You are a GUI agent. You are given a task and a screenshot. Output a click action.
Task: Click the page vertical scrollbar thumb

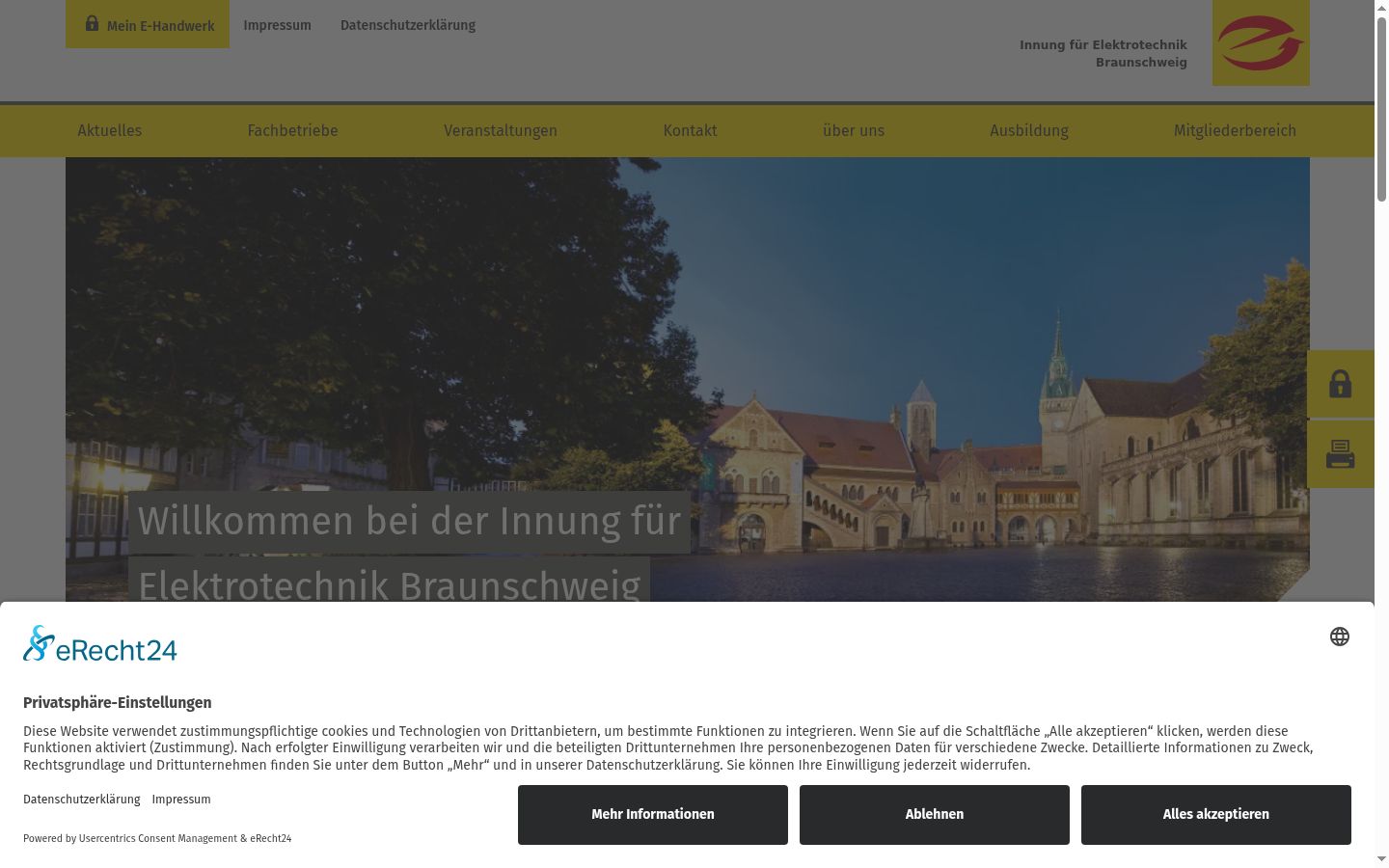(x=1381, y=109)
